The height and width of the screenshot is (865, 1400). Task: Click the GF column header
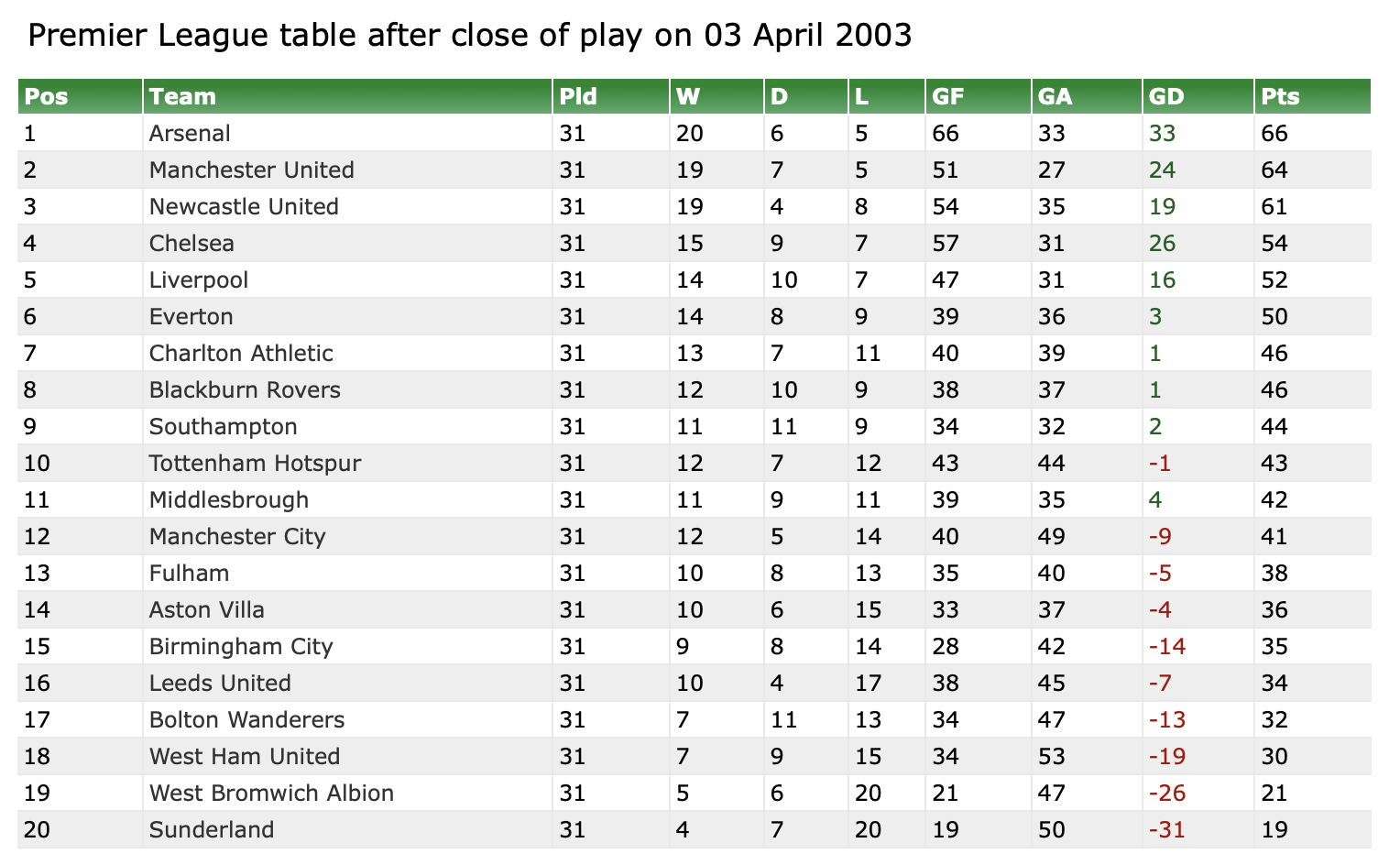coord(947,96)
